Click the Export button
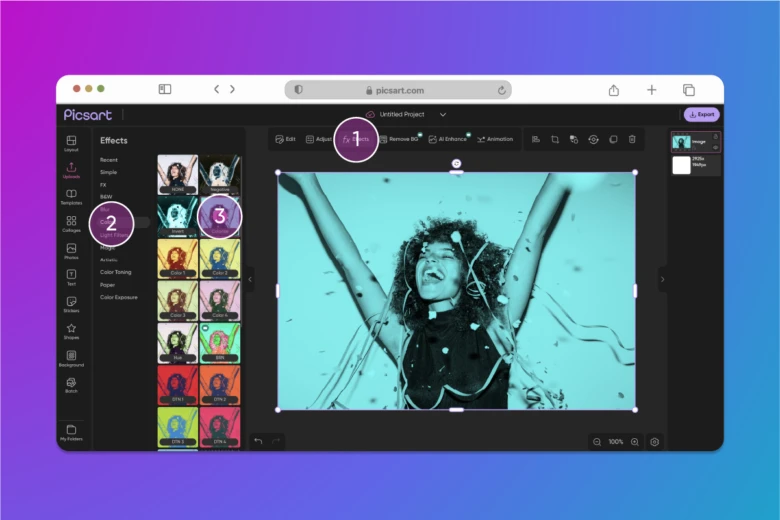This screenshot has height=520, width=780. [x=701, y=114]
